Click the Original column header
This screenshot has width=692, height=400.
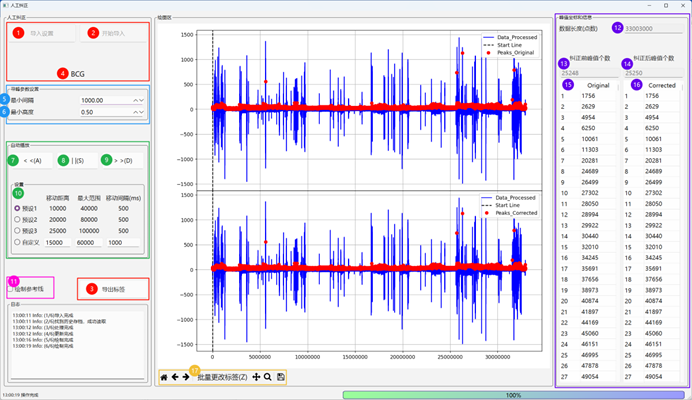click(598, 86)
